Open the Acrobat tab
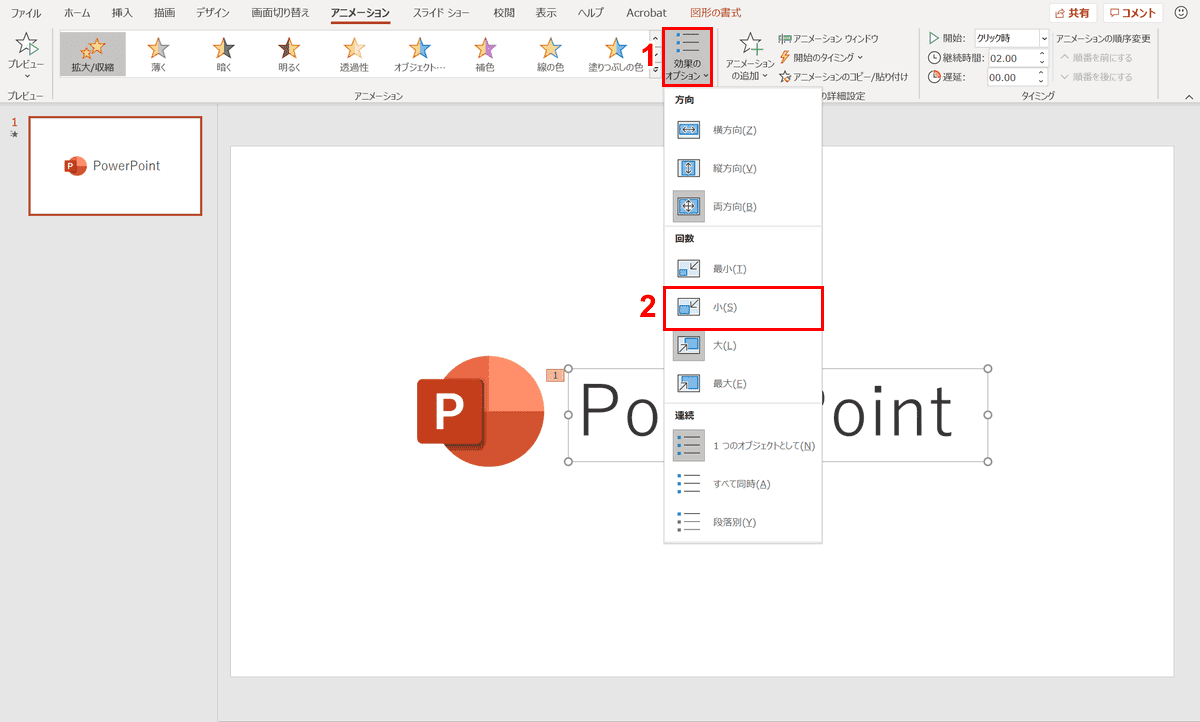The width and height of the screenshot is (1200, 722). click(646, 13)
